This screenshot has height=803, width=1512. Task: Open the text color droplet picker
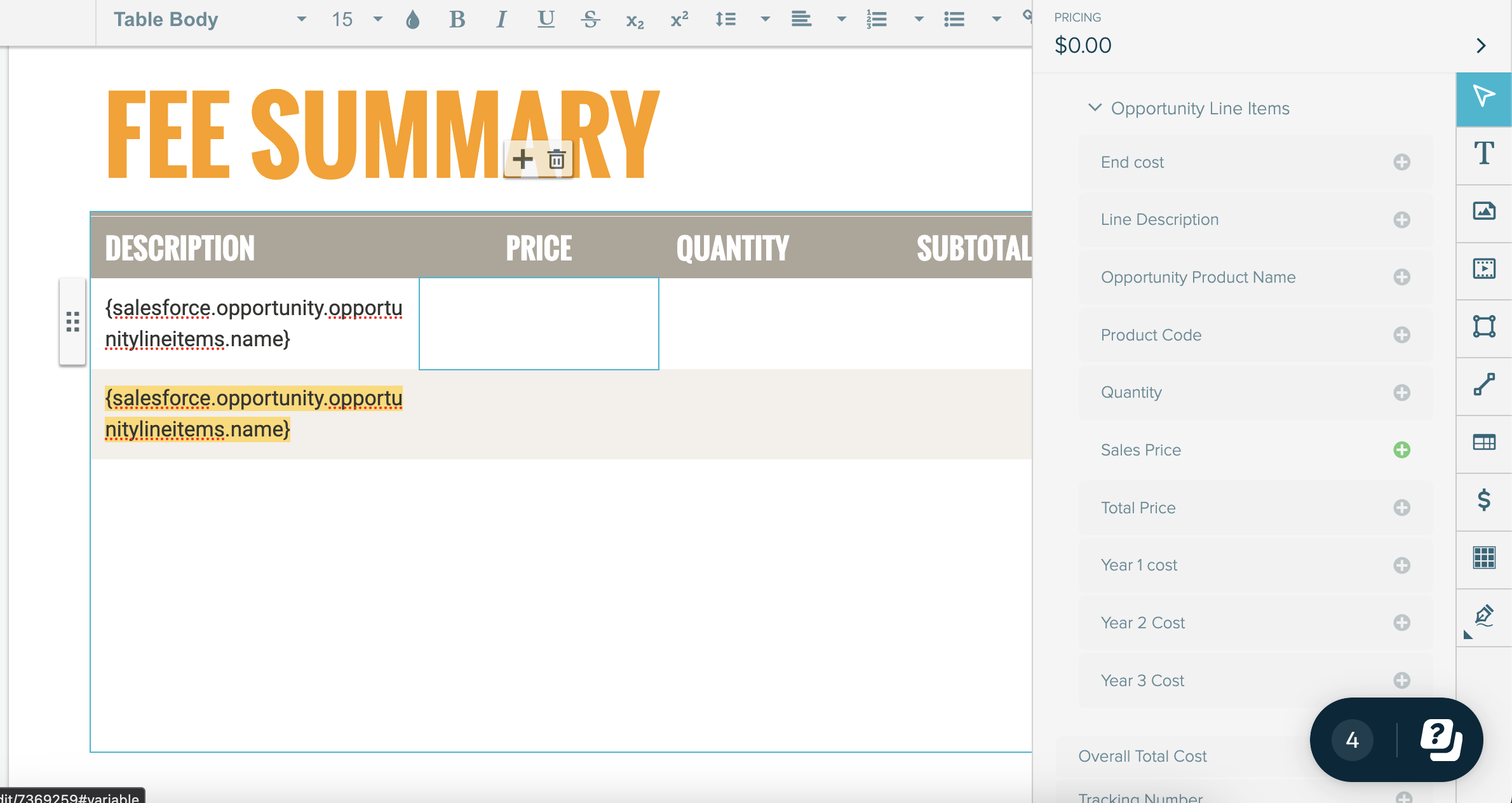tap(413, 20)
